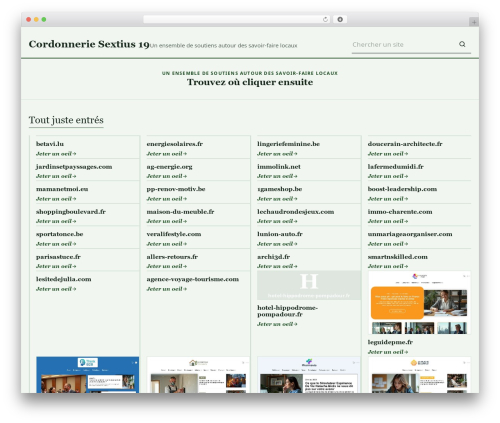
Task: Click 'Jeter un oeil' under ag-energie.org
Action: (x=167, y=176)
